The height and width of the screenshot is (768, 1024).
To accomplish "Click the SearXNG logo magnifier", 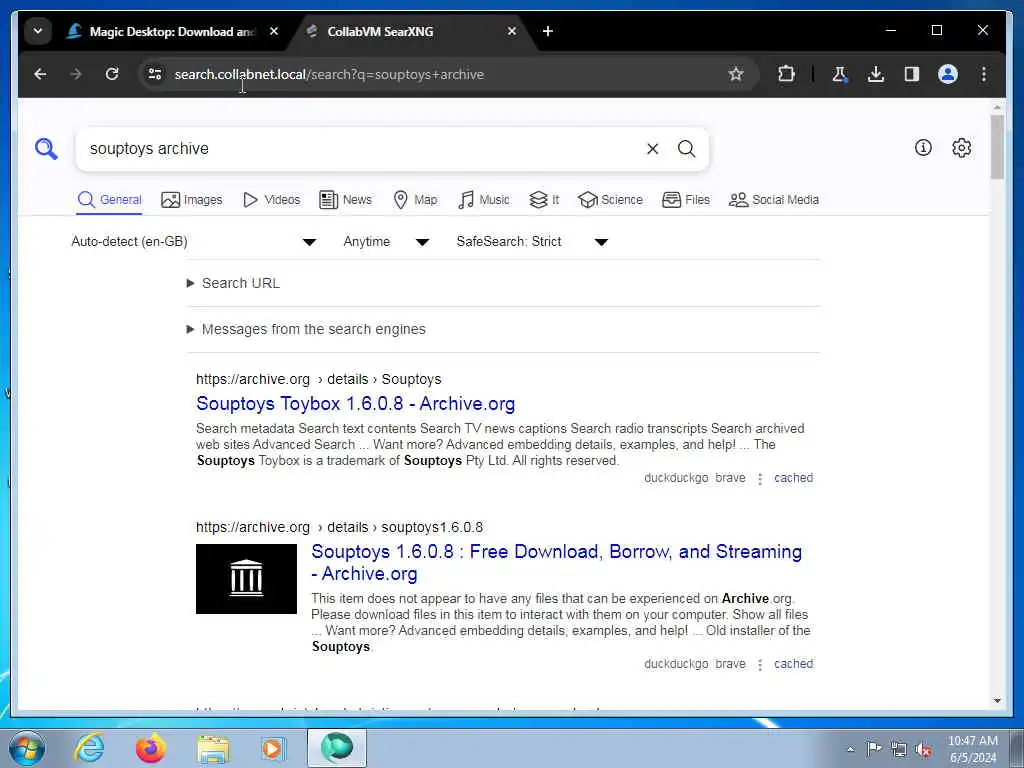I will coord(46,149).
